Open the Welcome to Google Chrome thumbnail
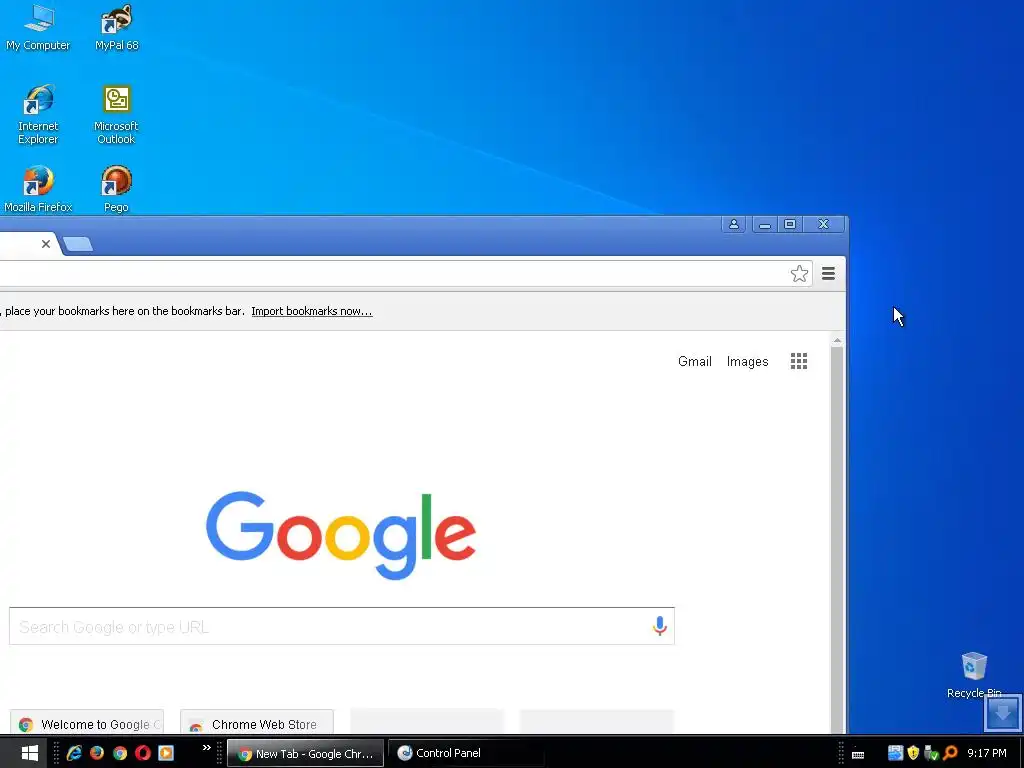1024x768 pixels. point(87,722)
